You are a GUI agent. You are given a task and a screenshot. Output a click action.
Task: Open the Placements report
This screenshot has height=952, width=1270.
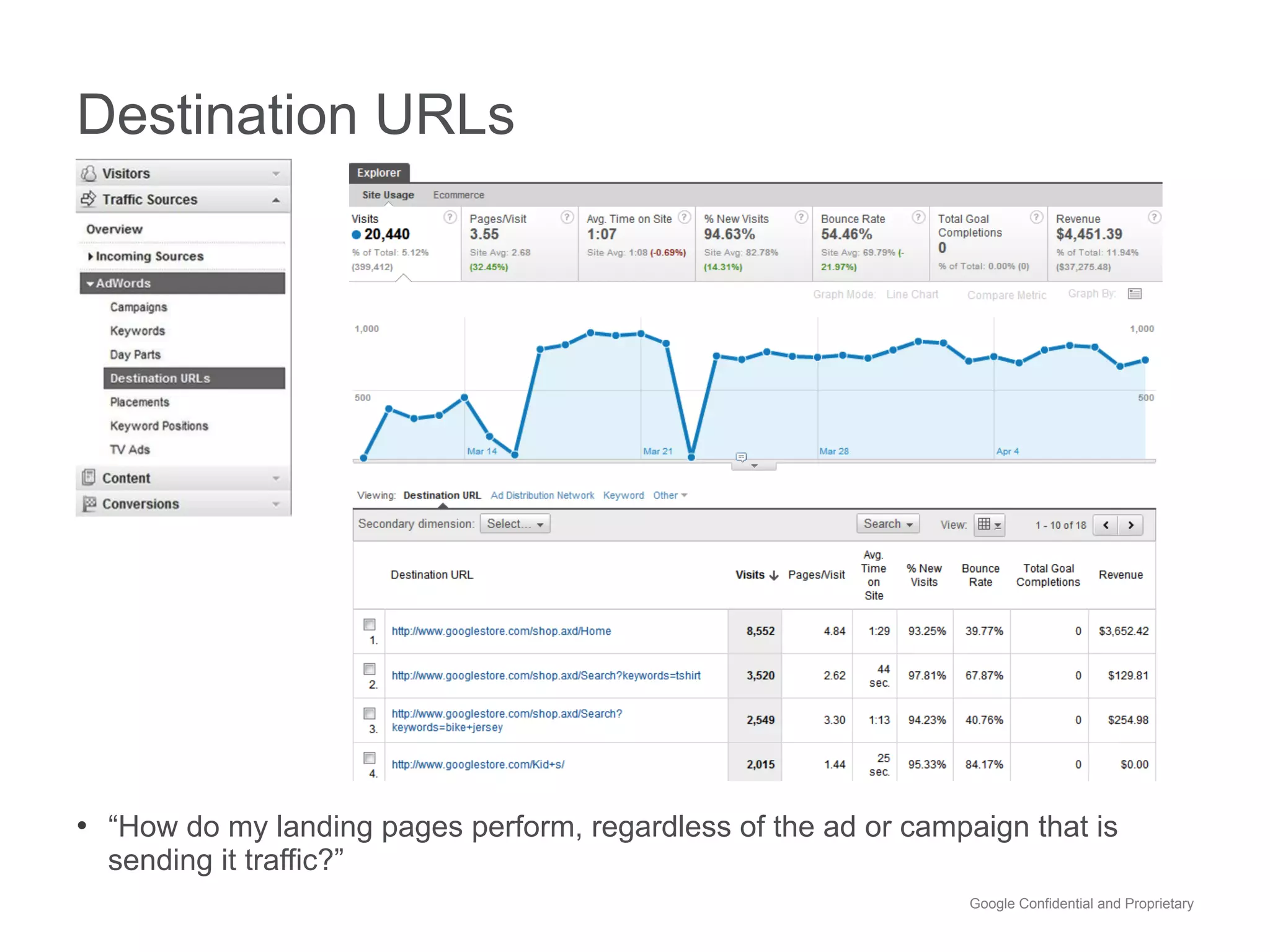tap(140, 402)
